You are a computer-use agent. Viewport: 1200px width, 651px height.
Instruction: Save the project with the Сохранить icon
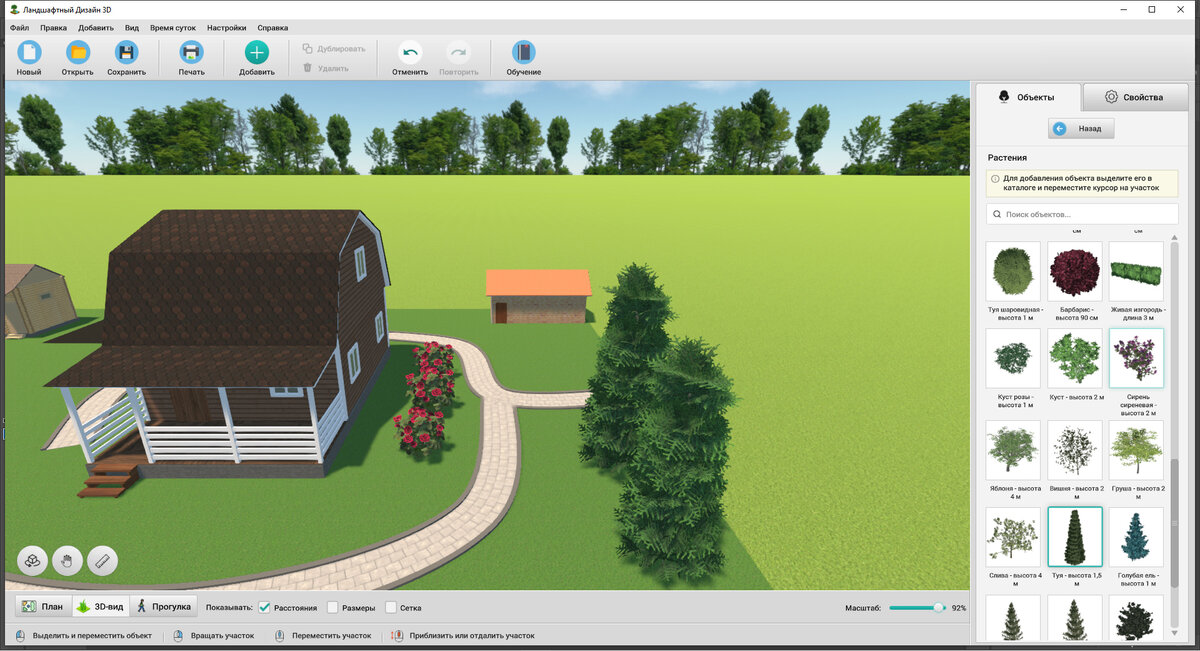(x=127, y=53)
